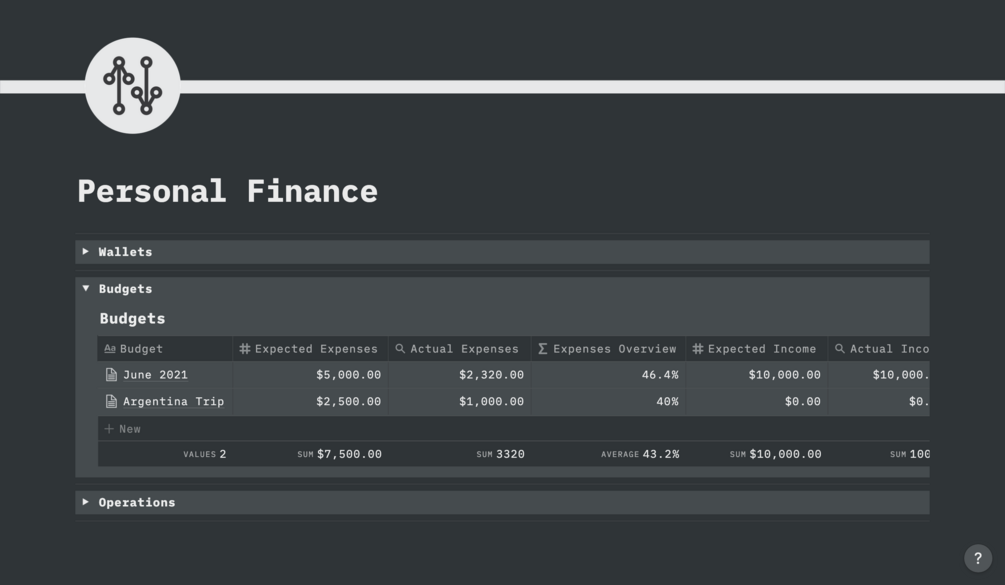Click the June 2021 page icon
Screen dimensions: 1005x585
coord(111,375)
